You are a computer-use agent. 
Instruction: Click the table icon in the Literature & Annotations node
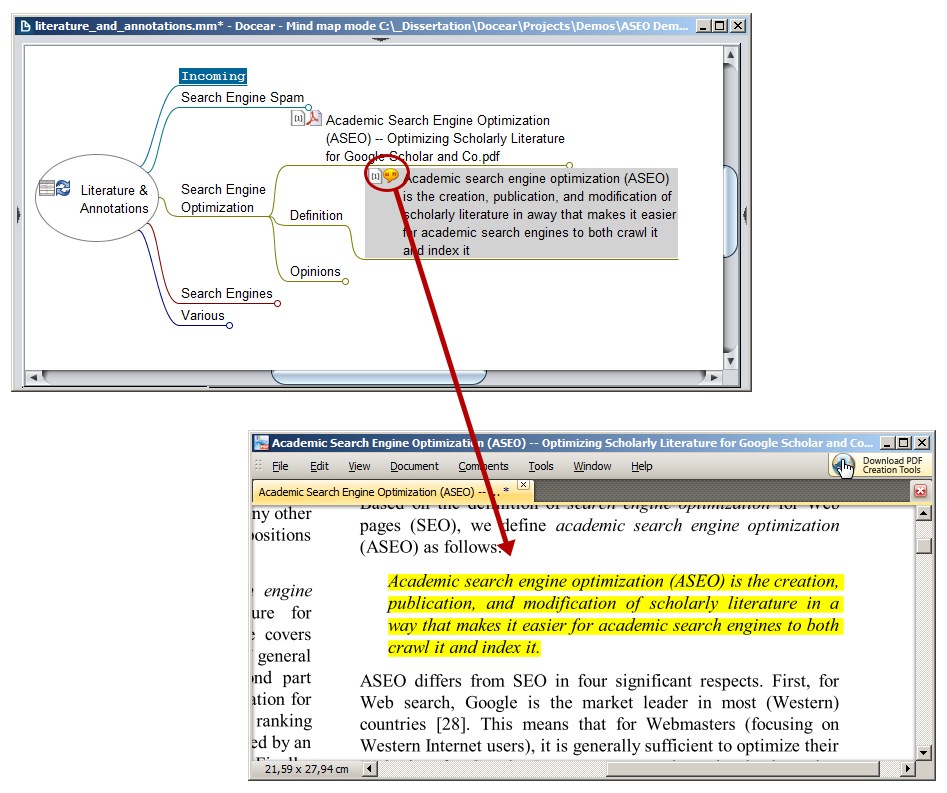47,188
